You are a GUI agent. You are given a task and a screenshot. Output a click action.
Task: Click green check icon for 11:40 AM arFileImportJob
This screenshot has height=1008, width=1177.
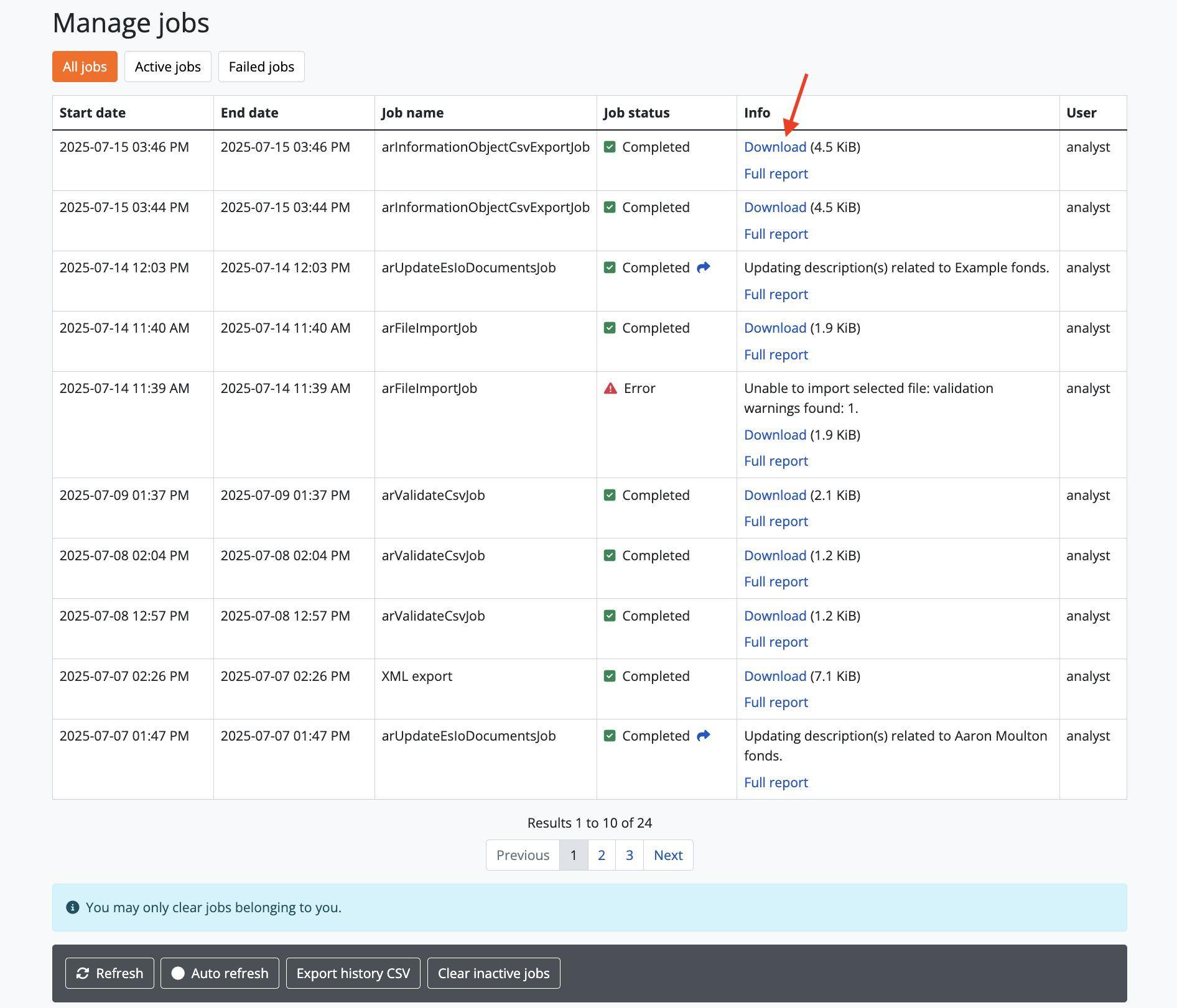pyautogui.click(x=610, y=328)
